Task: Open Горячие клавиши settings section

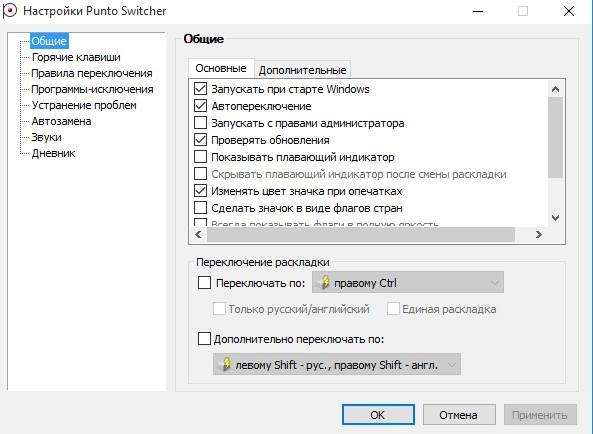Action: [76, 57]
